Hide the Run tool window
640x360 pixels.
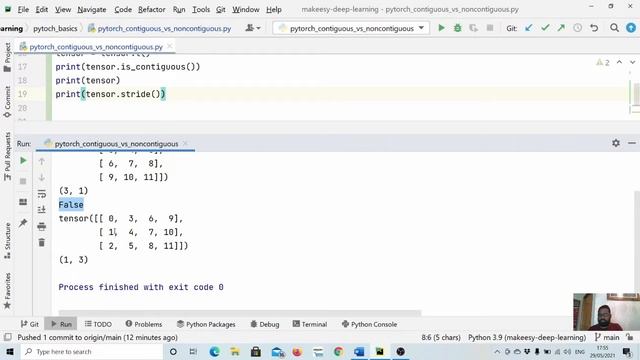[632, 143]
